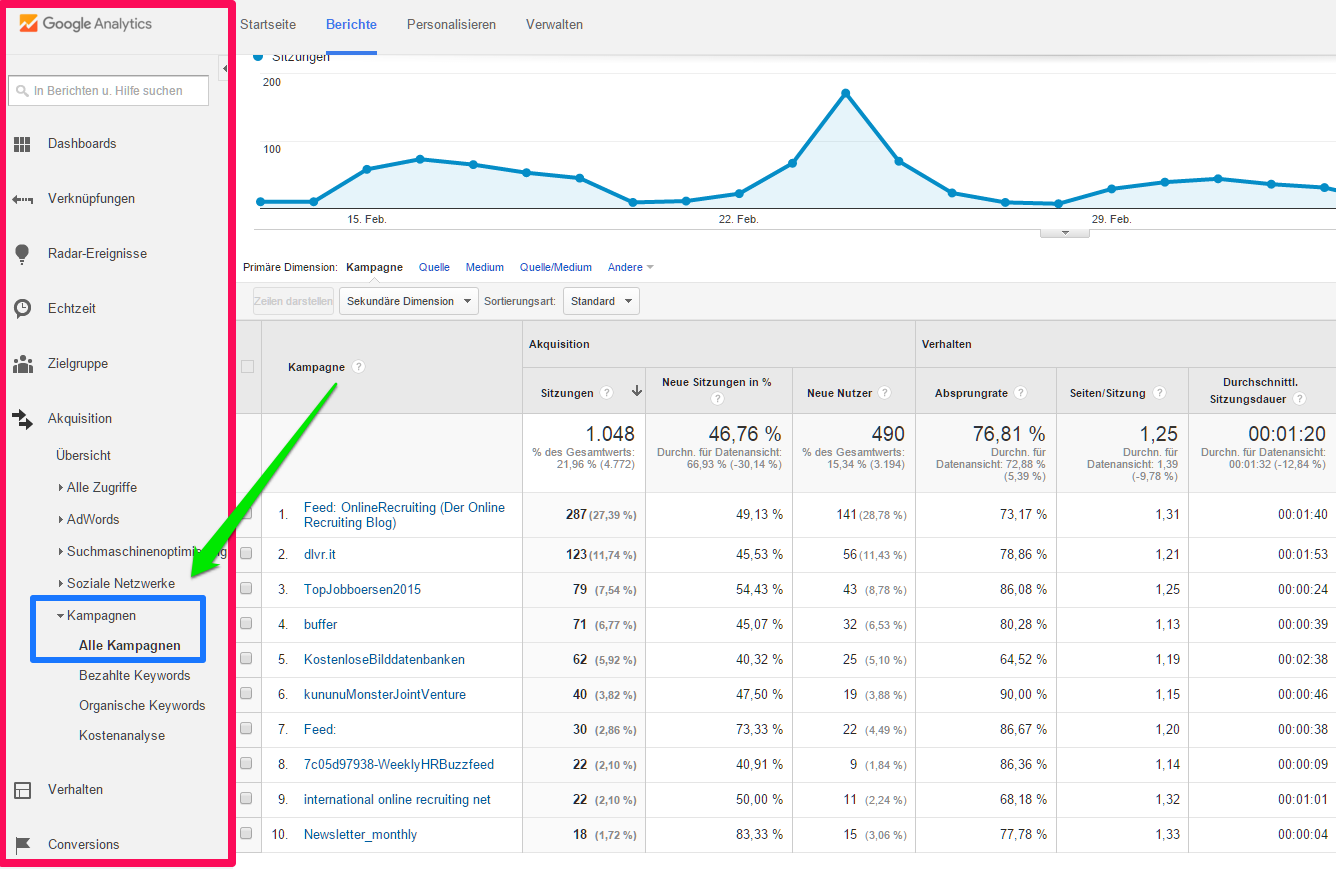Open the Sekundäre Dimension dropdown
Viewport: 1336px width, 869px height.
click(x=408, y=301)
